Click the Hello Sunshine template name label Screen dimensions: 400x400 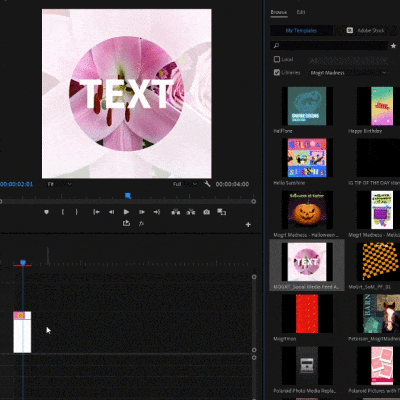(289, 183)
